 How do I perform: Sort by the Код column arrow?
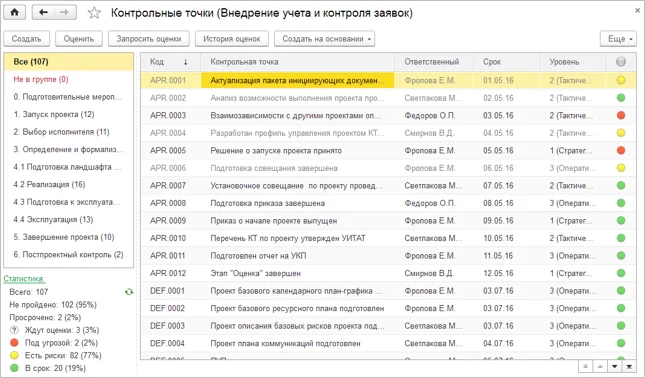(186, 62)
